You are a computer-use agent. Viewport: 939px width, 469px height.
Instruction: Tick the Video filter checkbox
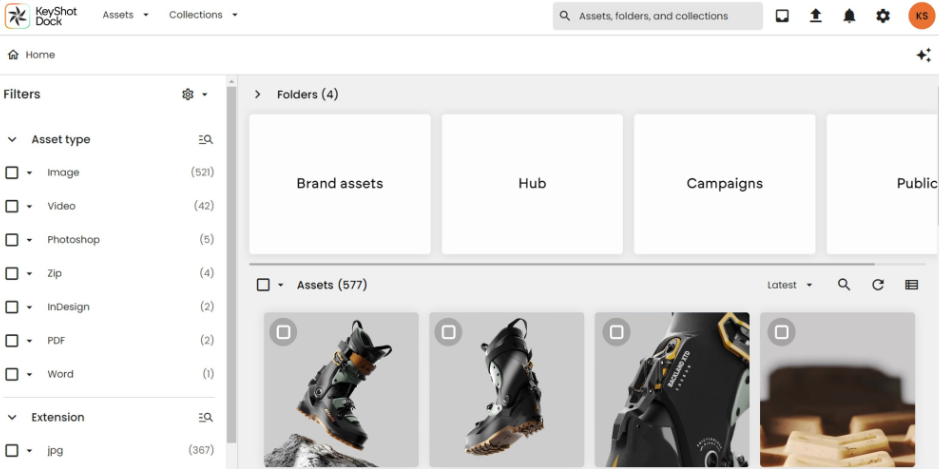(12, 206)
